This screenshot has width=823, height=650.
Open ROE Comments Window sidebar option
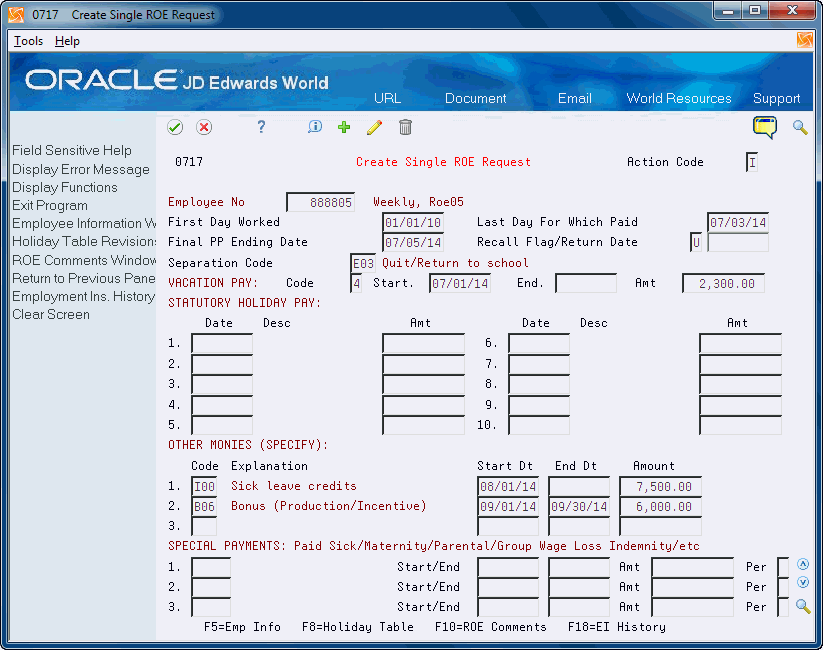[84, 260]
